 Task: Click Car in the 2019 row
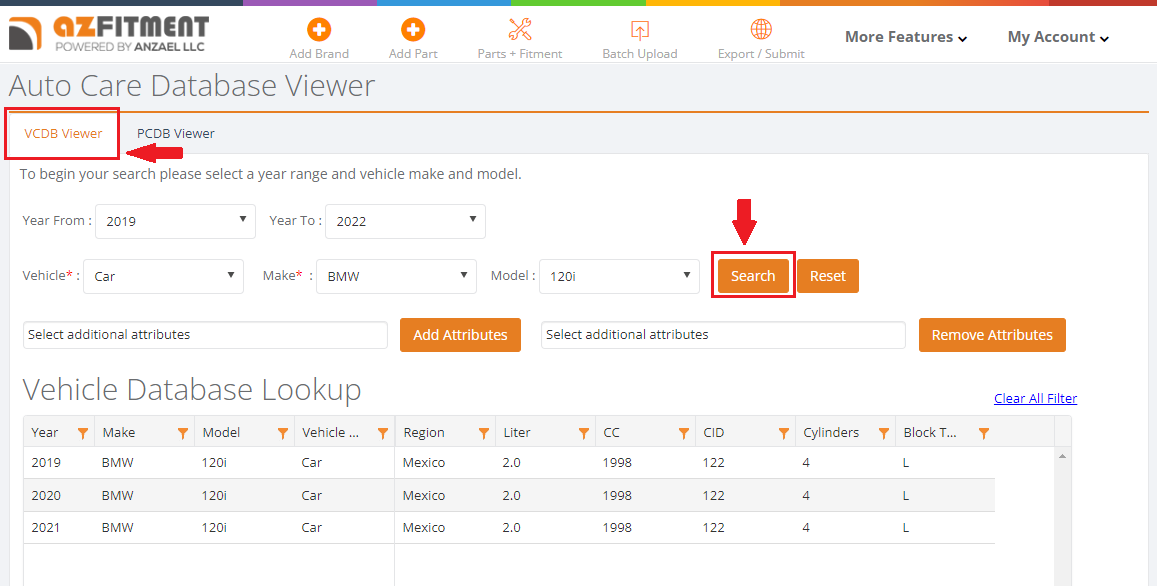(311, 463)
